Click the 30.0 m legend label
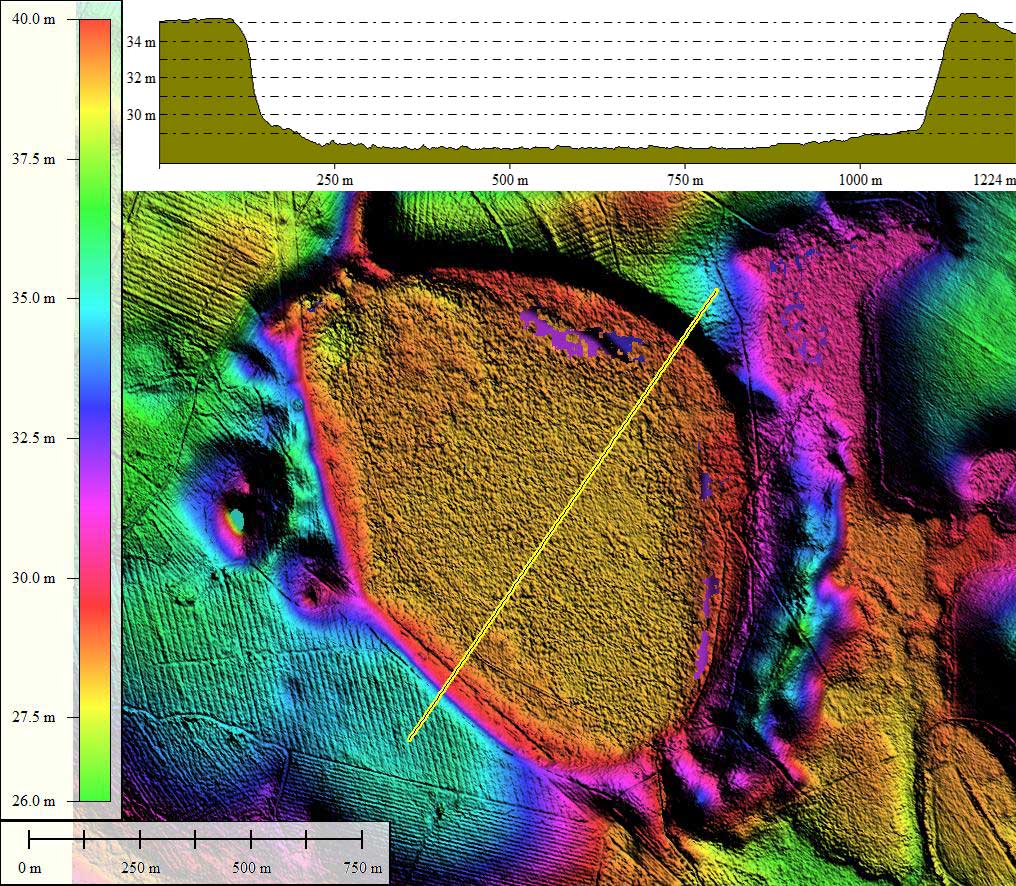Image resolution: width=1016 pixels, height=886 pixels. [x=34, y=577]
